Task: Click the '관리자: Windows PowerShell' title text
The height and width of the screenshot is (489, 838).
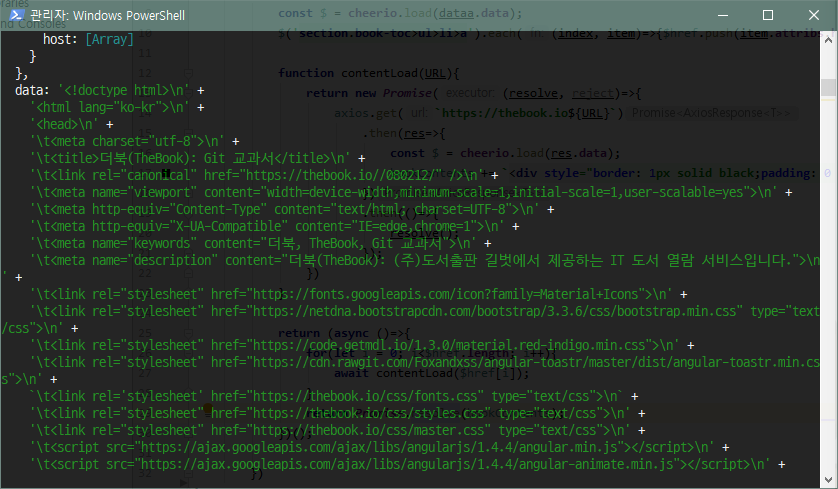Action: pyautogui.click(x=107, y=15)
